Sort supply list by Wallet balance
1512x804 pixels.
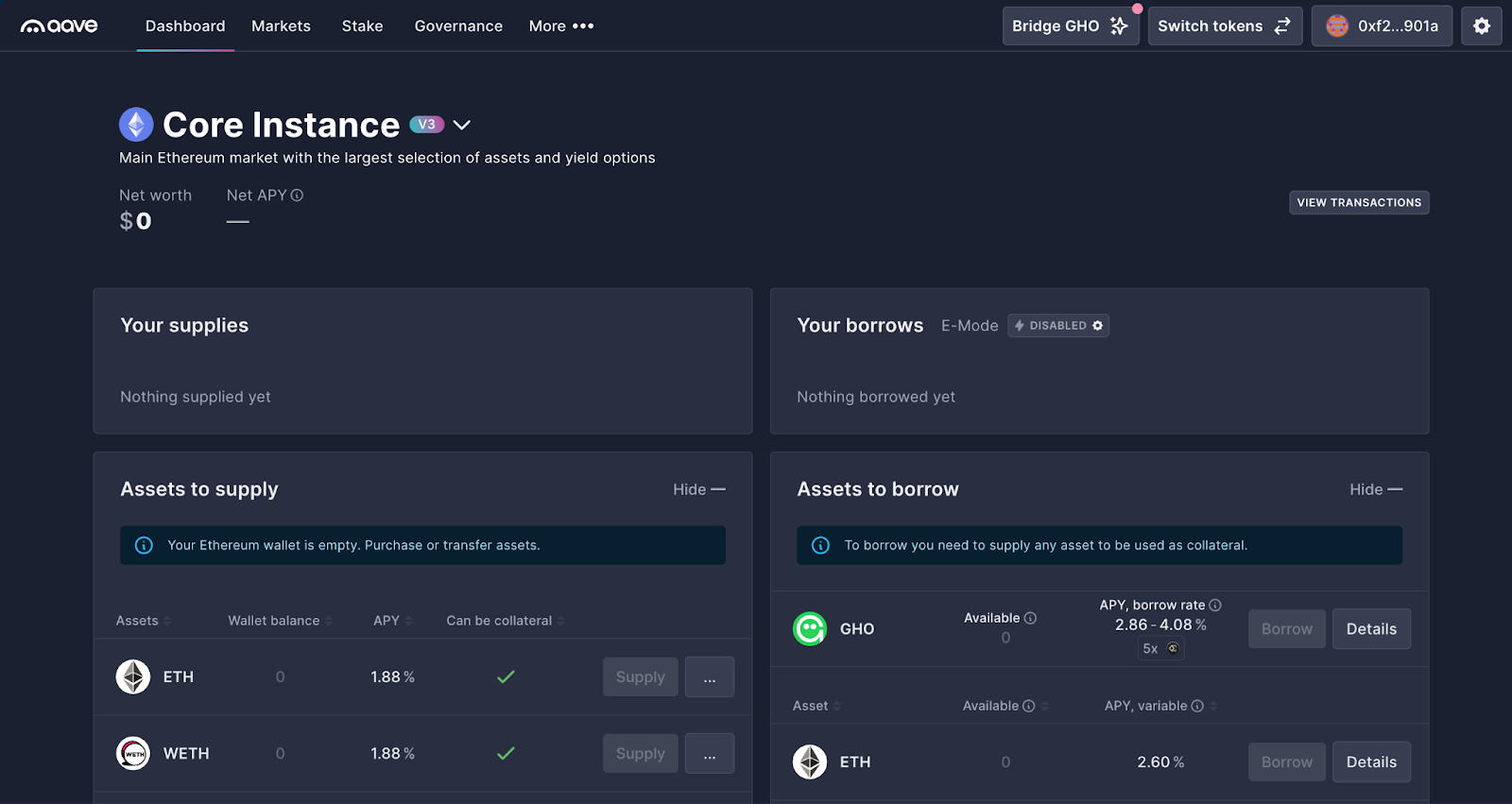281,621
